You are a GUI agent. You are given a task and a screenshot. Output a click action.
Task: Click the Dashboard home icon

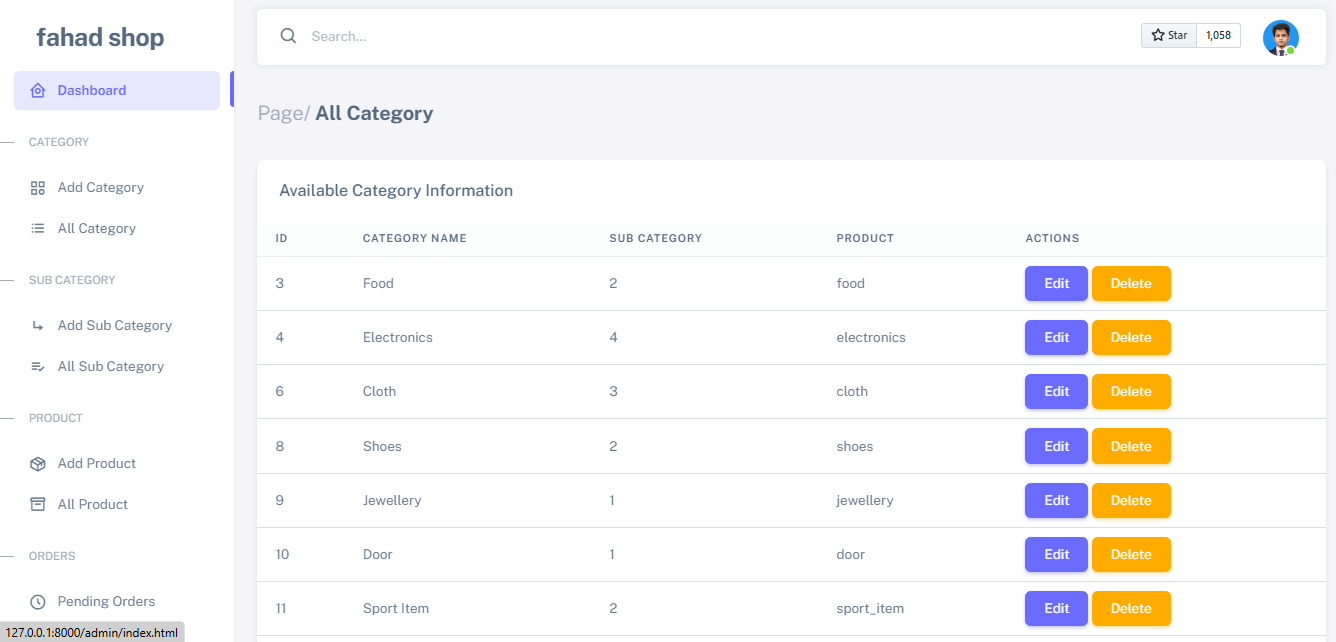tap(38, 90)
